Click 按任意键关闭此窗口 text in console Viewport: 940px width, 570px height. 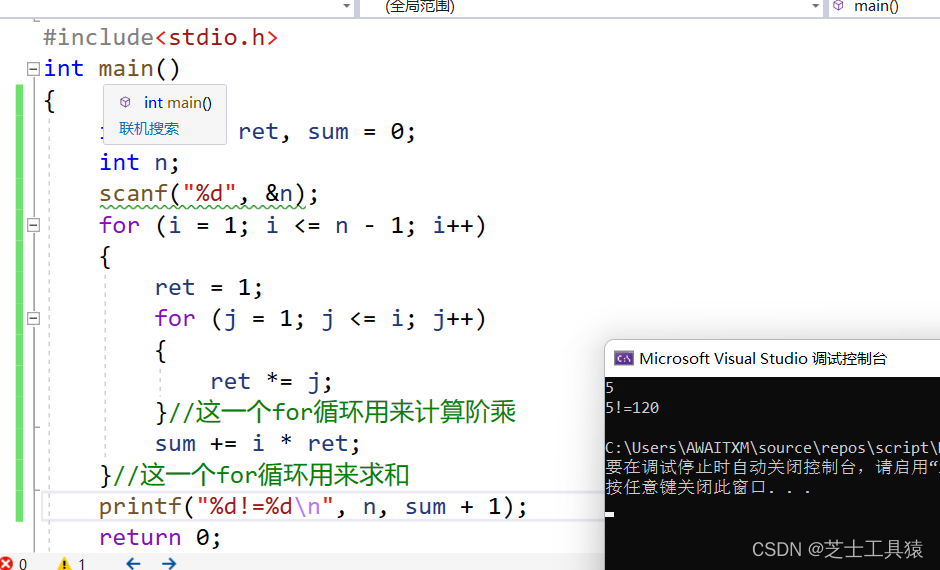[709, 487]
